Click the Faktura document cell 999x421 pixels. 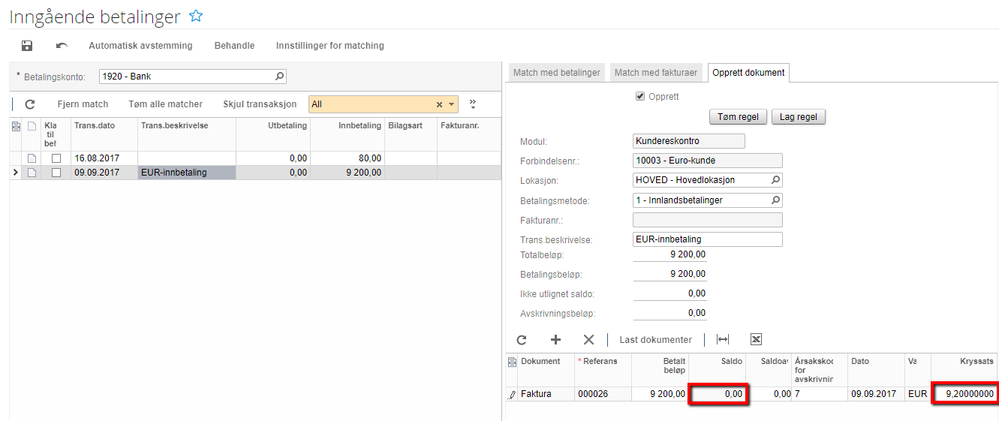pyautogui.click(x=546, y=394)
